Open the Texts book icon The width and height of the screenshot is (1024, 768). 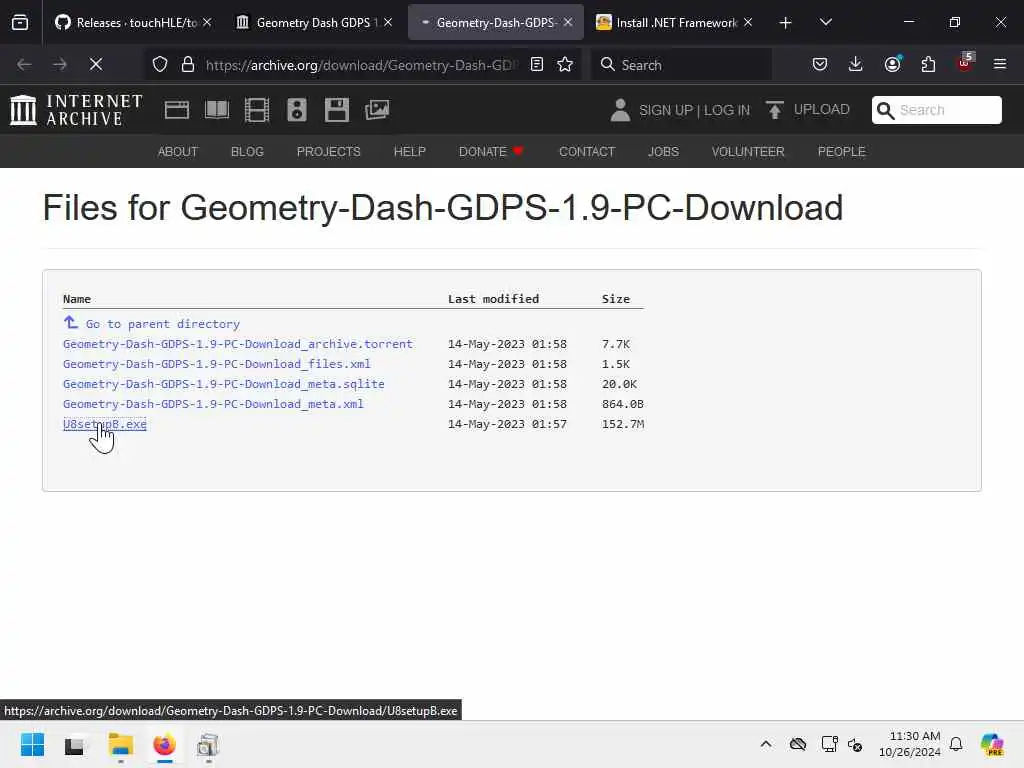tap(217, 110)
